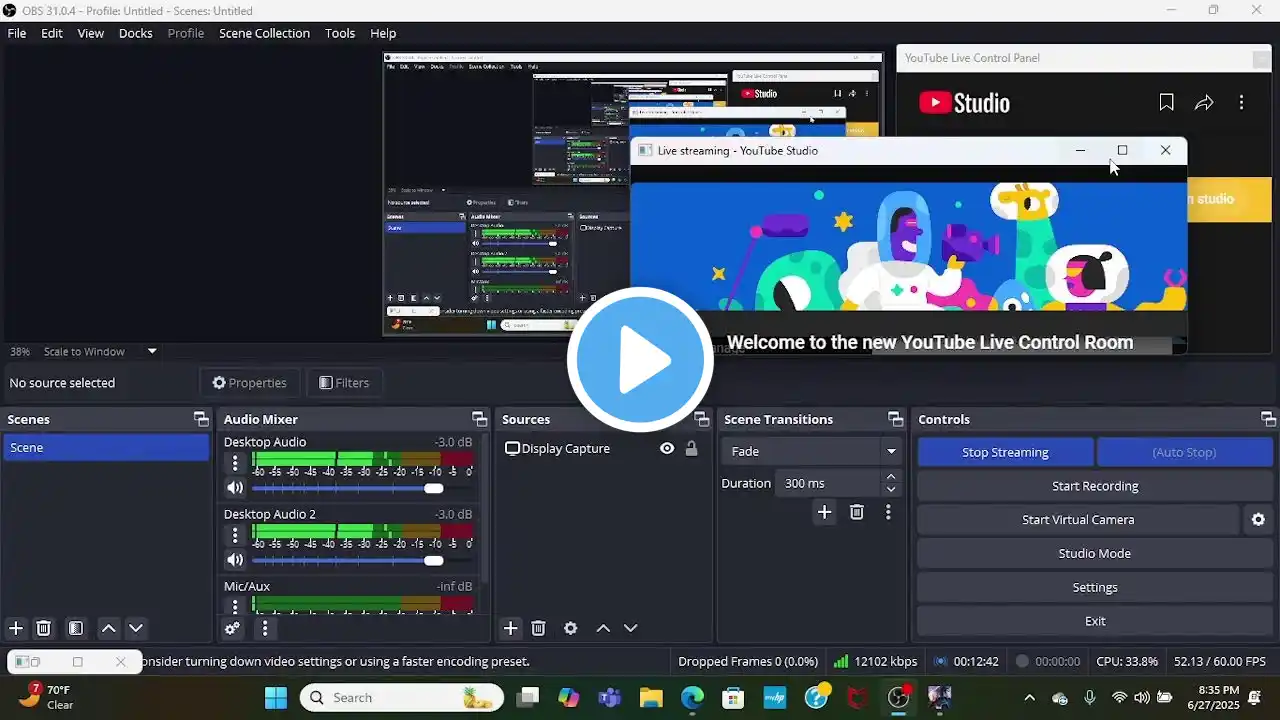Viewport: 1280px width, 720px height.
Task: Open the Scene Collection menu
Action: (265, 33)
